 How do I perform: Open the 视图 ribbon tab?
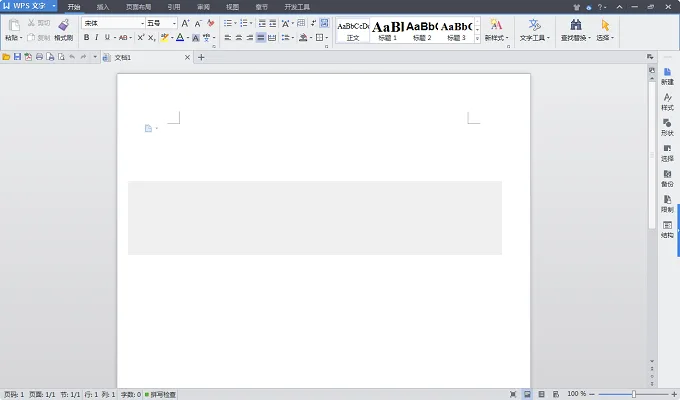pyautogui.click(x=232, y=7)
